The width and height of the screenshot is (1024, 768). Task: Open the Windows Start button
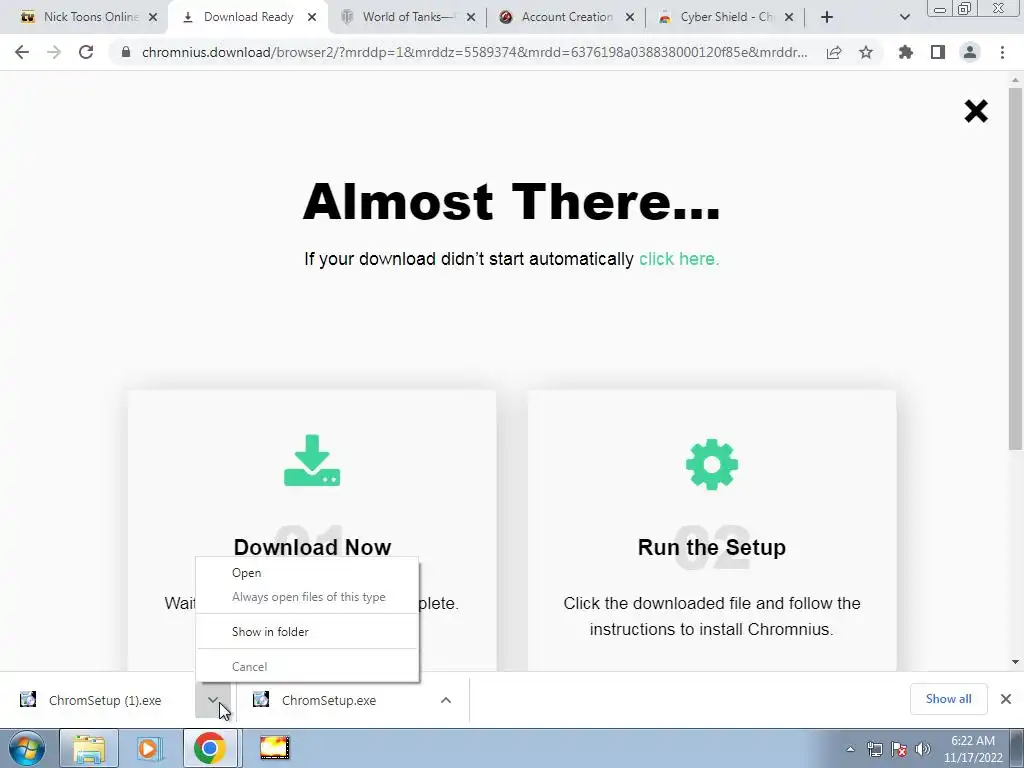(x=27, y=748)
